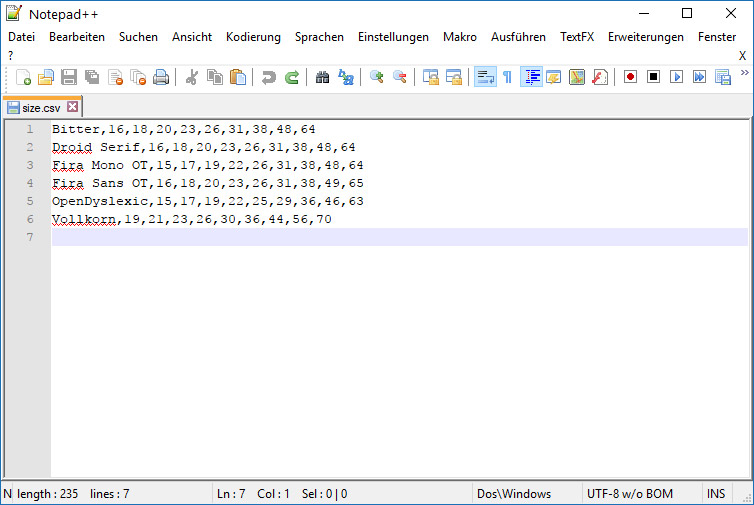Open the Ausführen menu

point(518,37)
